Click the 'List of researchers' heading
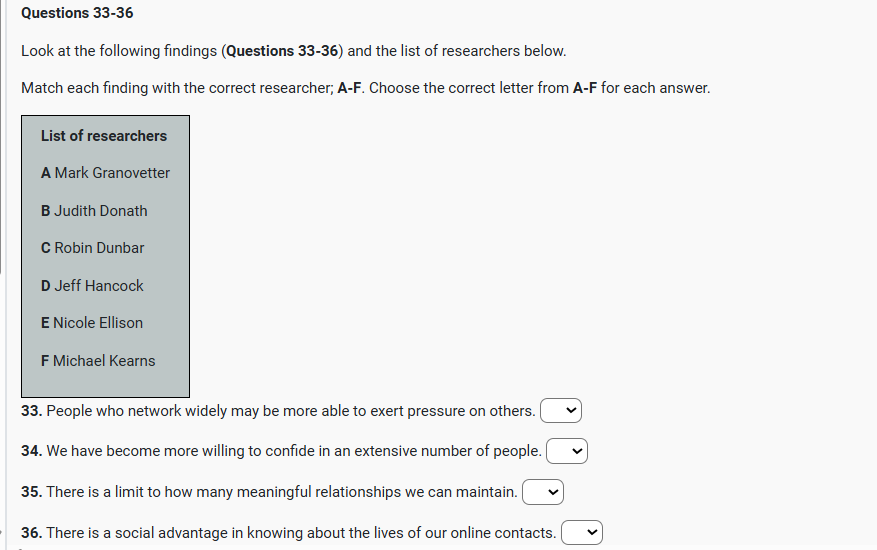The width and height of the screenshot is (877, 550). click(104, 136)
